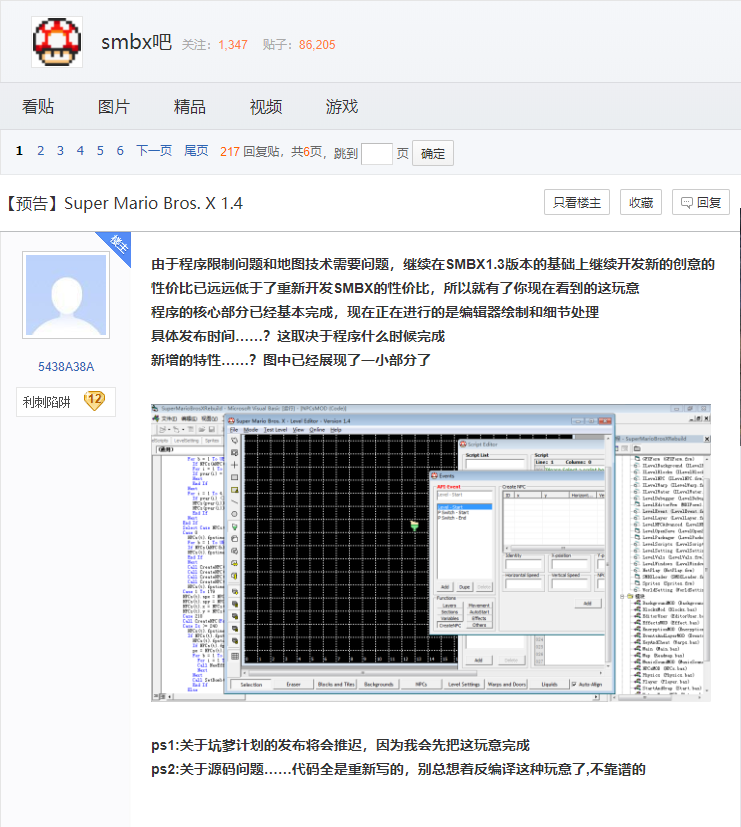
Task: Click the 下一页 next page link
Action: [x=154, y=151]
